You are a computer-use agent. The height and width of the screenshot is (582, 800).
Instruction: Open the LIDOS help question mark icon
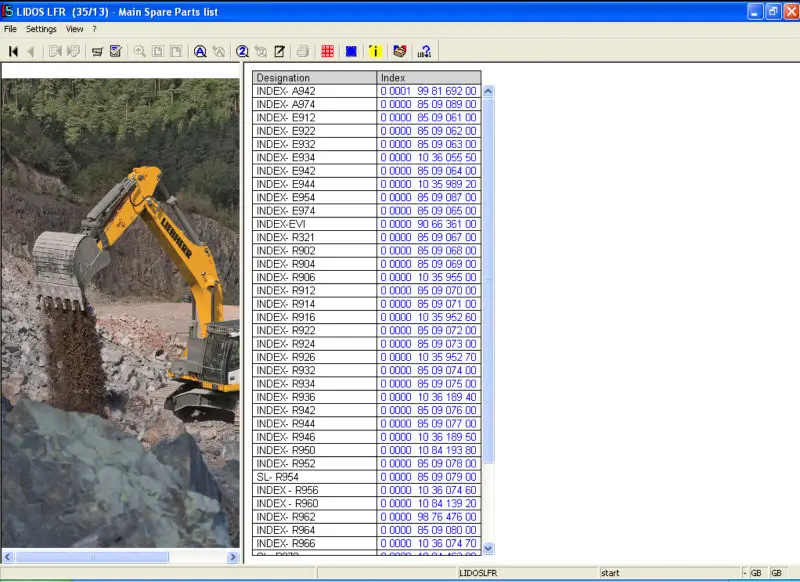(x=424, y=51)
